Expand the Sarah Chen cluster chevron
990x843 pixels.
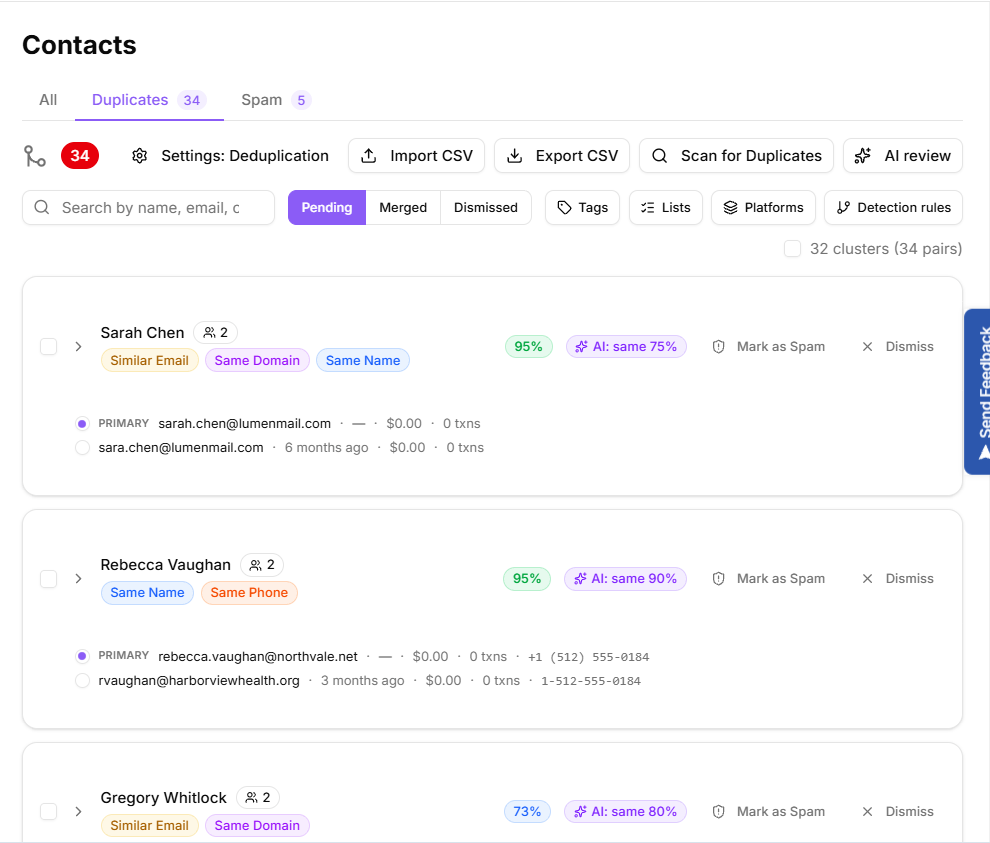click(78, 347)
